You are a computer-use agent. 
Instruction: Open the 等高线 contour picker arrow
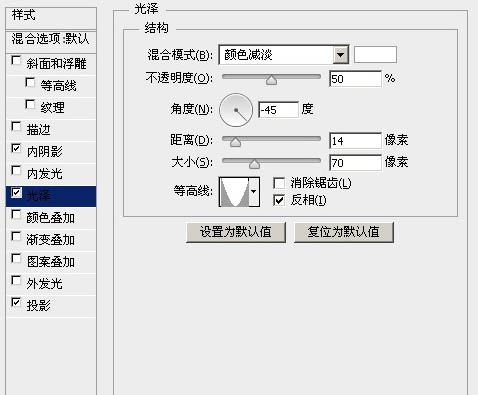(254, 192)
